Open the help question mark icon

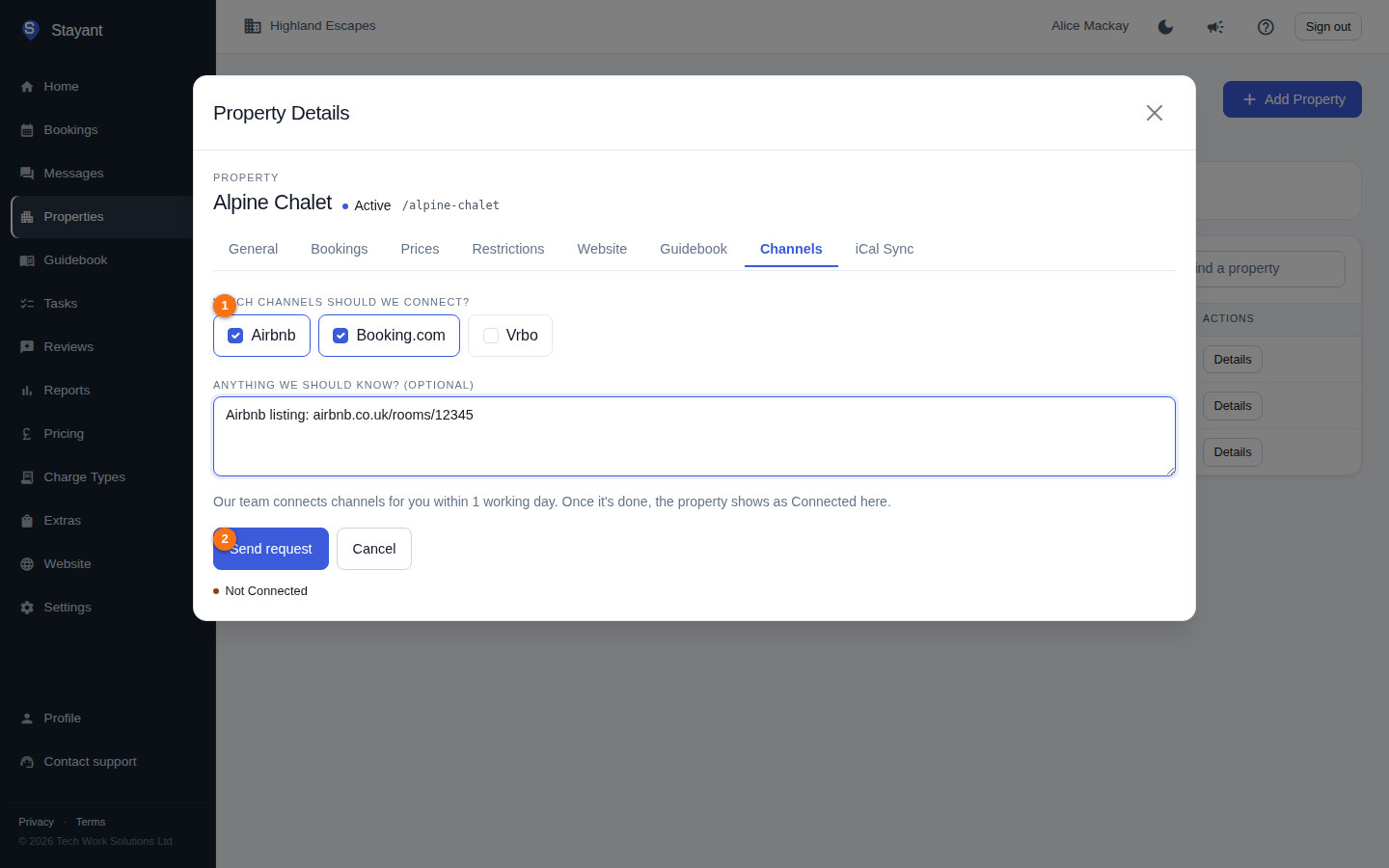(x=1266, y=27)
